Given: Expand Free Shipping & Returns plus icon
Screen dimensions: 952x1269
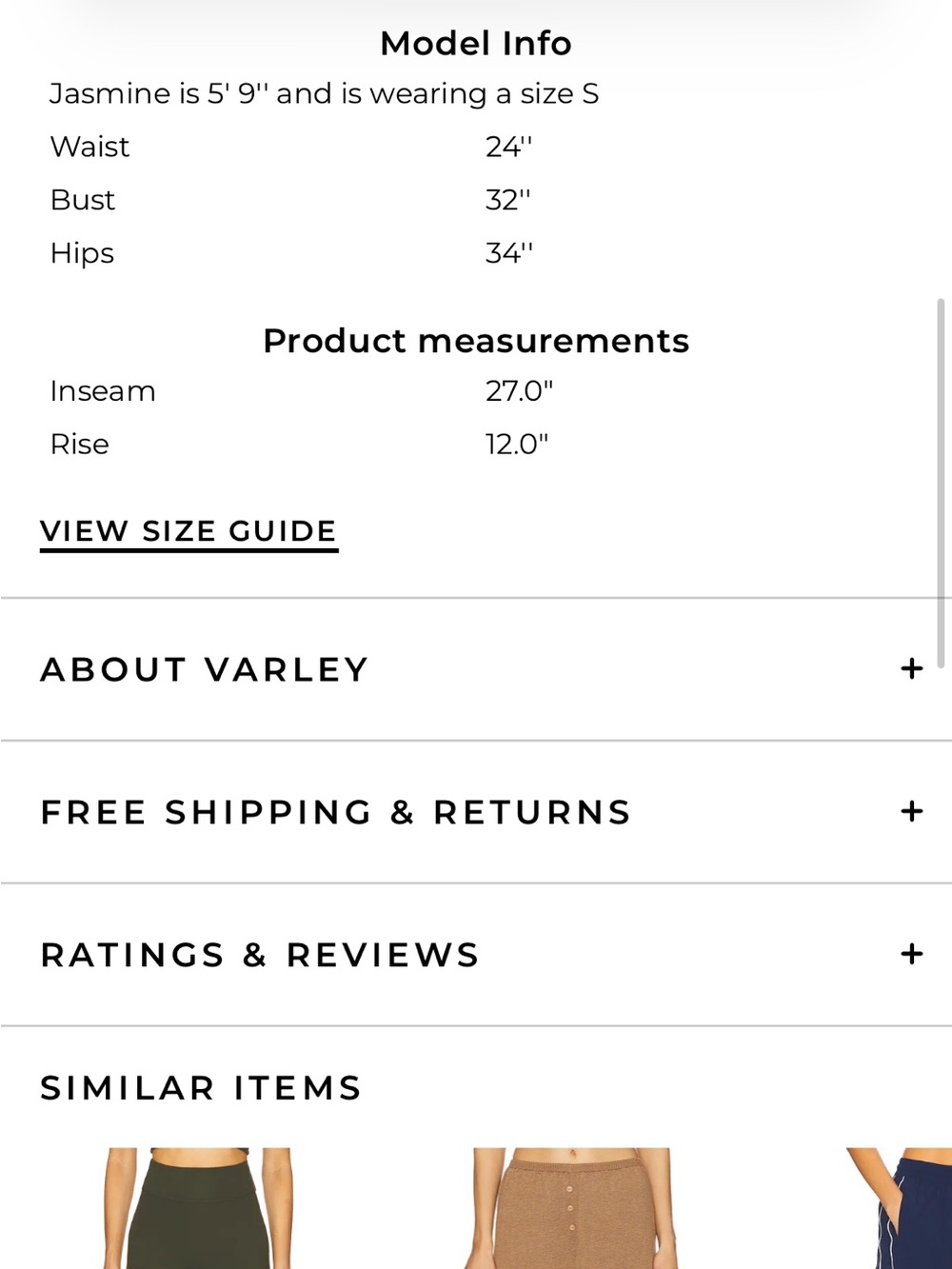Looking at the screenshot, I should (911, 811).
